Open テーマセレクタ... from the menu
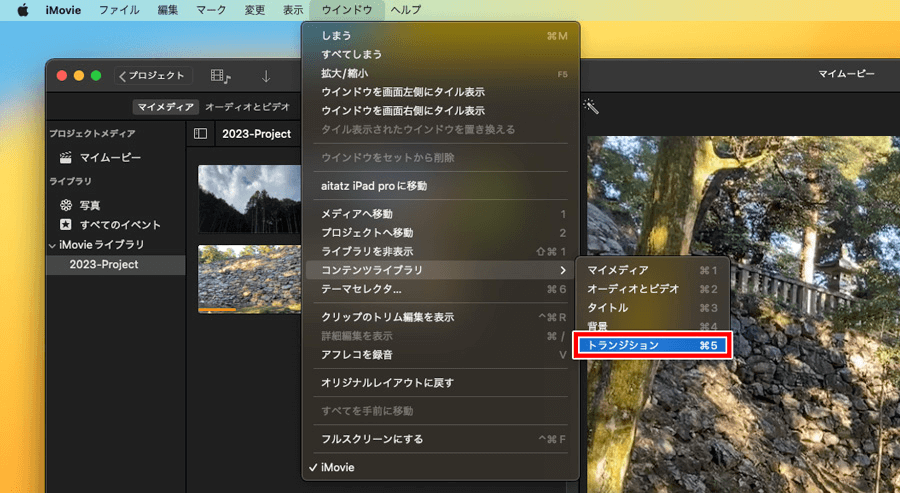Image resolution: width=900 pixels, height=493 pixels. (x=441, y=289)
